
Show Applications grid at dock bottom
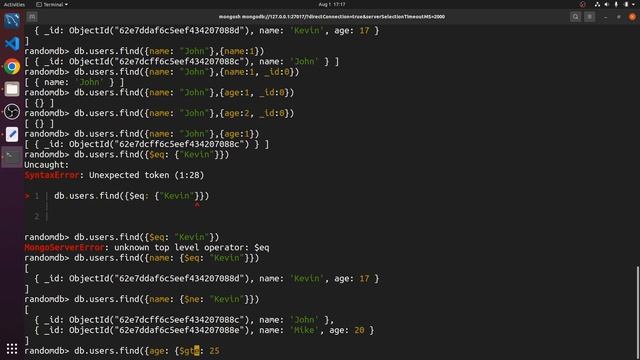pyautogui.click(x=12, y=348)
